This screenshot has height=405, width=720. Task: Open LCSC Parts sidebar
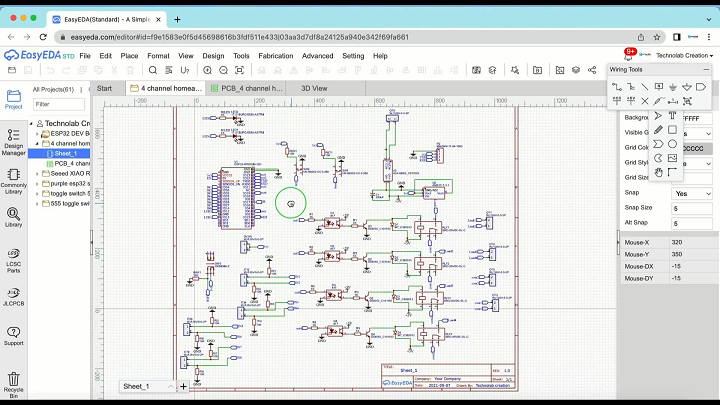click(13, 261)
